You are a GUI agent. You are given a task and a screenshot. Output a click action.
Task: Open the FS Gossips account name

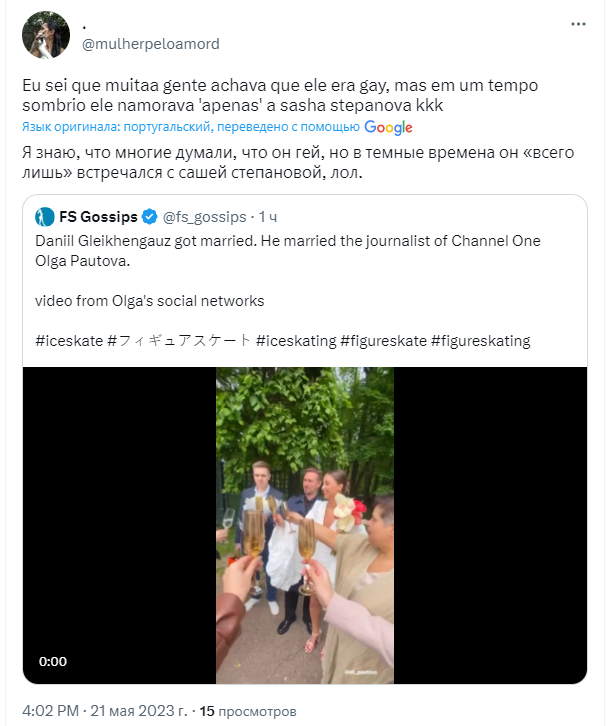pos(98,217)
